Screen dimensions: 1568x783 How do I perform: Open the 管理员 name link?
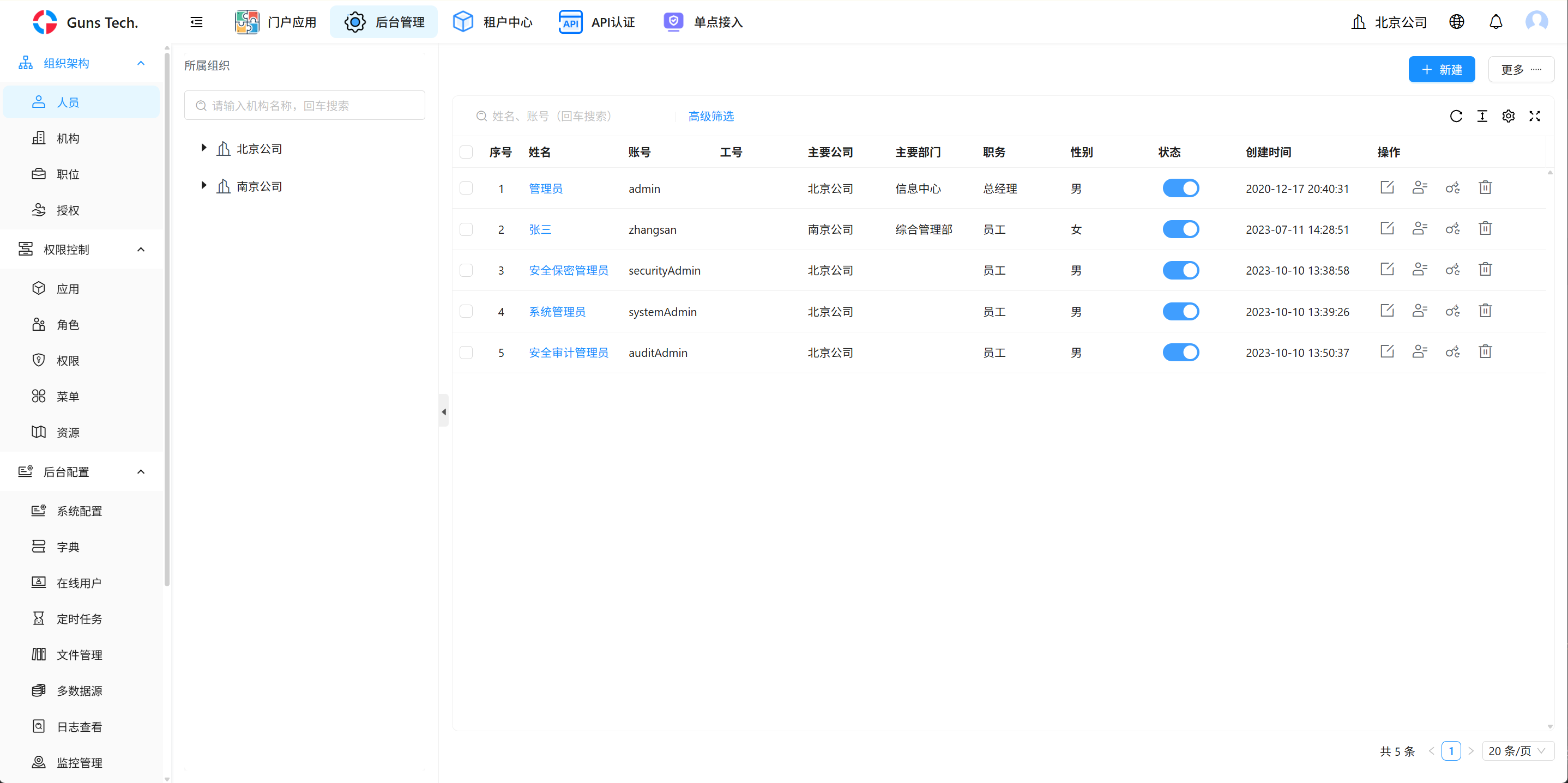click(x=545, y=189)
